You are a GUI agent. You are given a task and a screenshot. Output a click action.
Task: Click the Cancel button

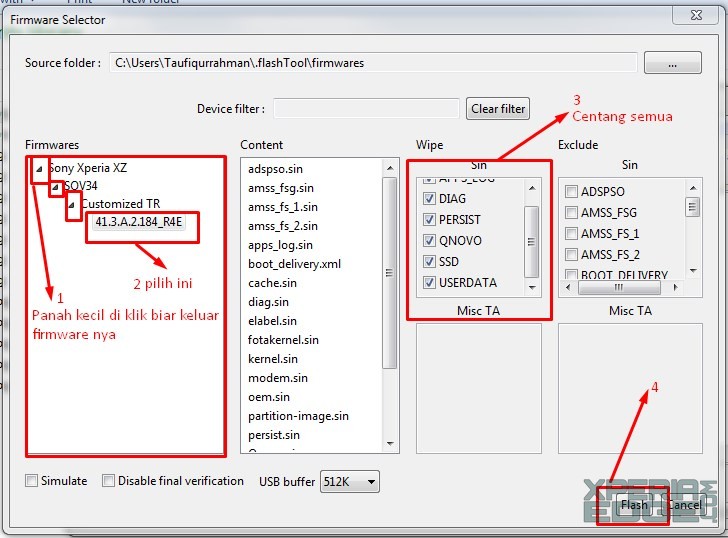[684, 505]
